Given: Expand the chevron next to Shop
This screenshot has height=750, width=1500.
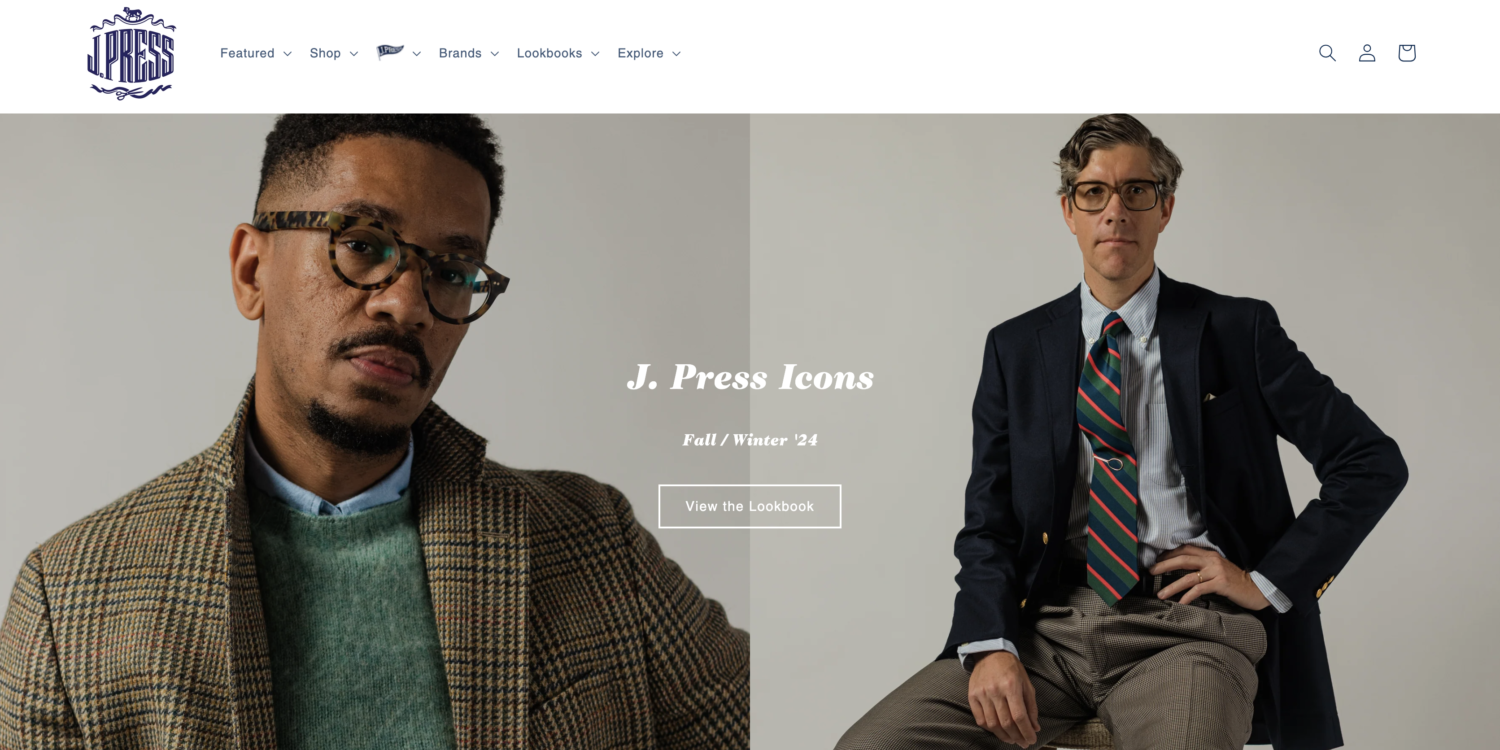Looking at the screenshot, I should pyautogui.click(x=353, y=54).
